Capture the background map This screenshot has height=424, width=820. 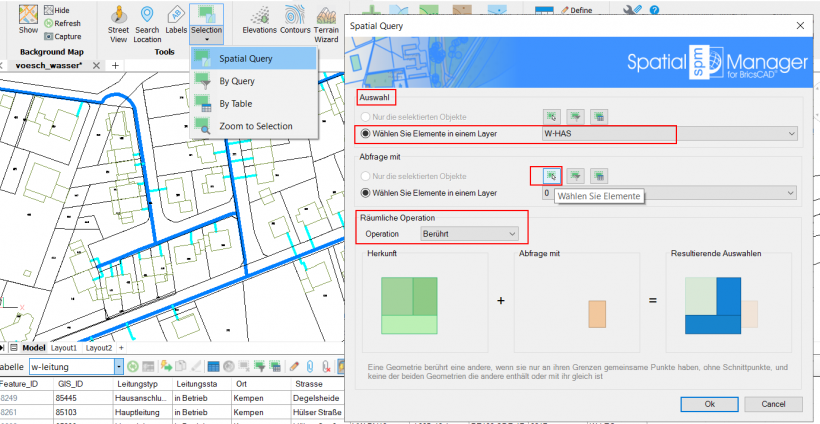68,36
